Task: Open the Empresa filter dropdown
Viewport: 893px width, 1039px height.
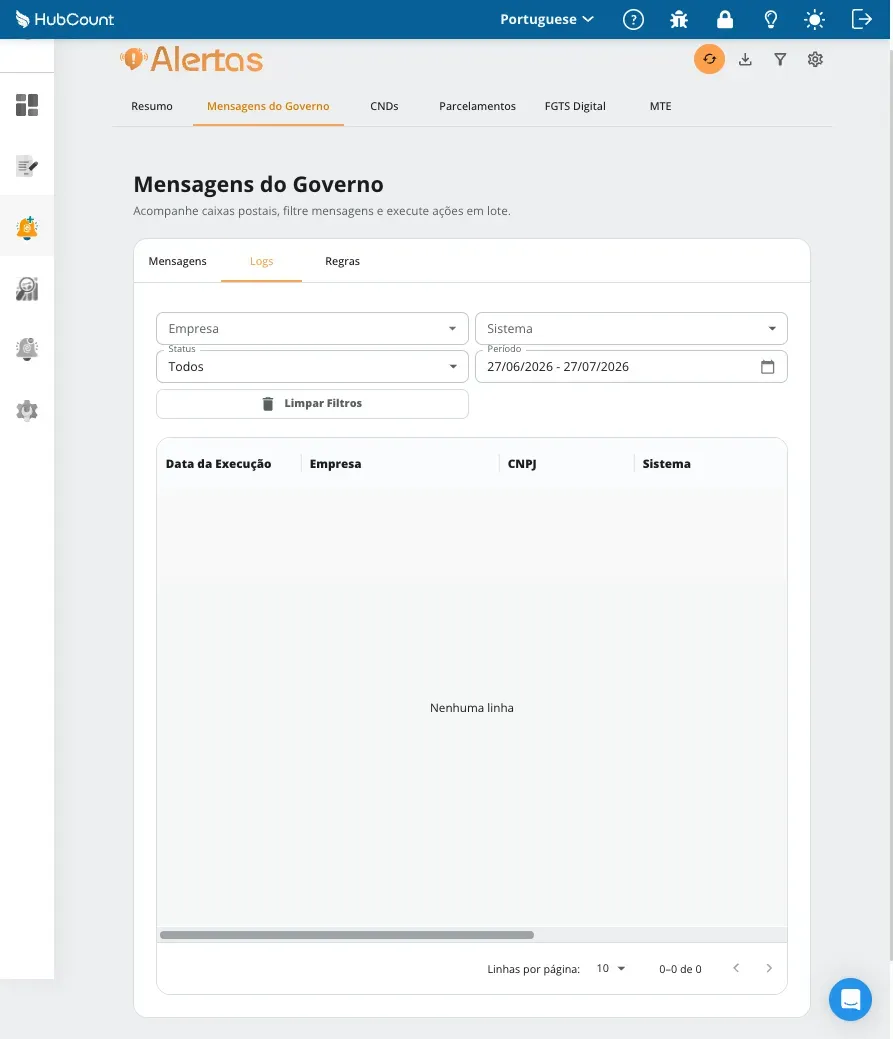Action: (312, 329)
